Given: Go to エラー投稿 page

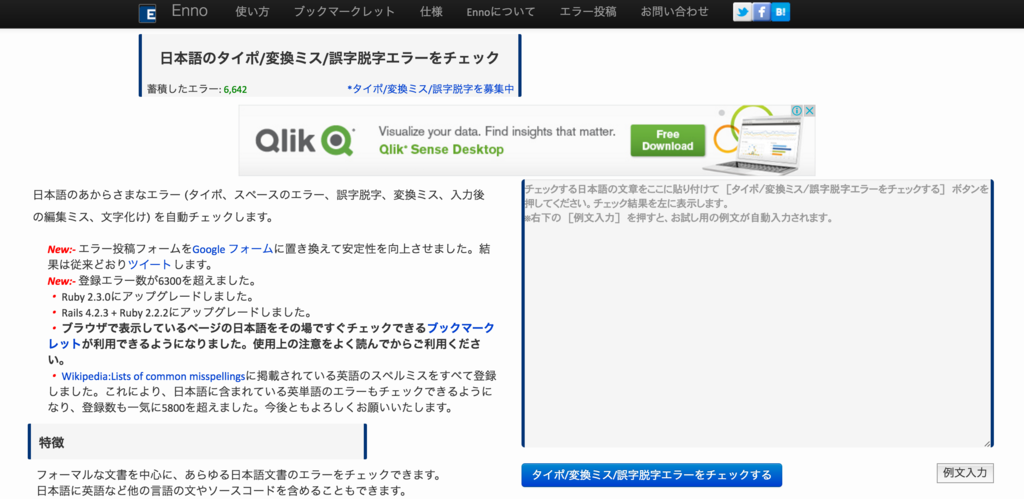Looking at the screenshot, I should tap(588, 12).
